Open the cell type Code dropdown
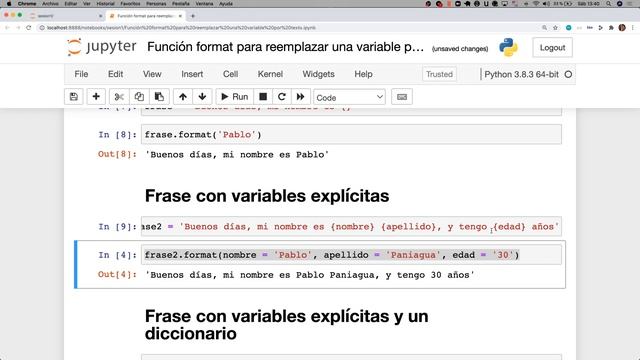 click(x=349, y=97)
